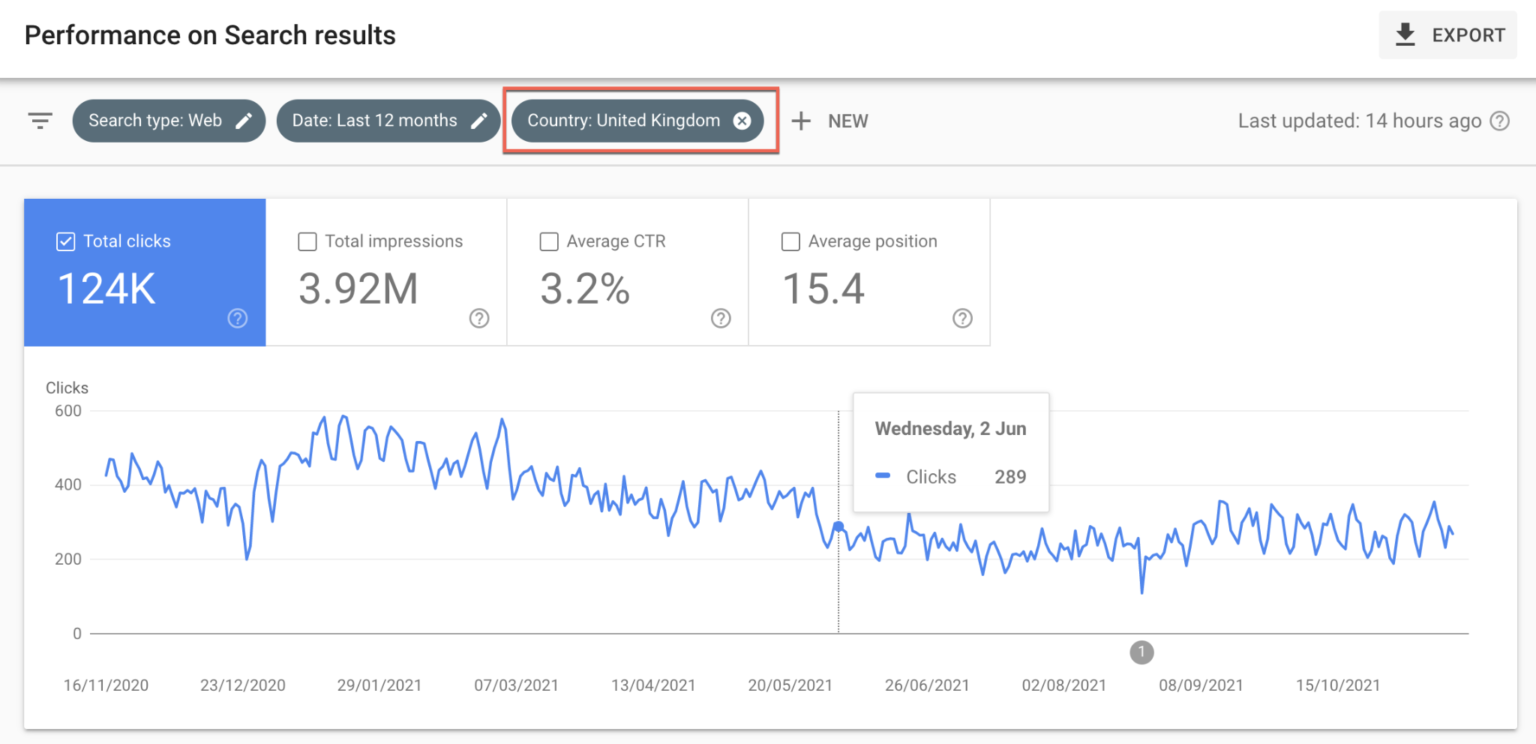Uncheck the Total clicks checkbox

click(x=65, y=241)
